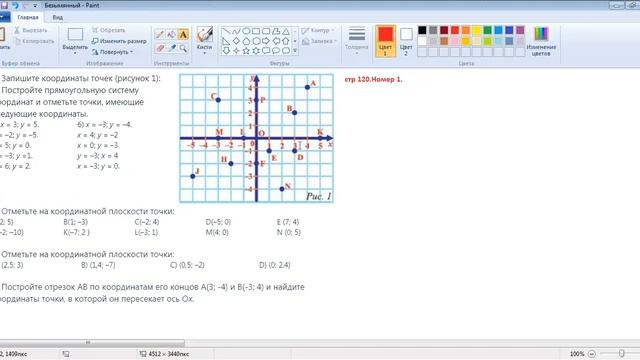Pick the purple palette color
Image resolution: width=640 pixels, height=360 pixels.
coord(520,30)
